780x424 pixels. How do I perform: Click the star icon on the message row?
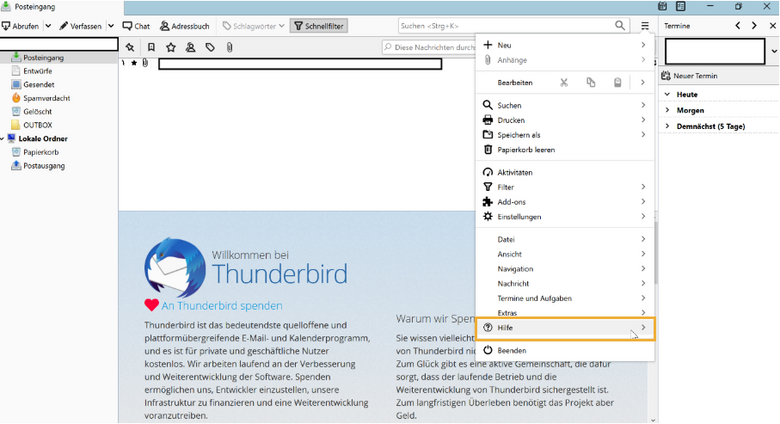click(x=134, y=63)
